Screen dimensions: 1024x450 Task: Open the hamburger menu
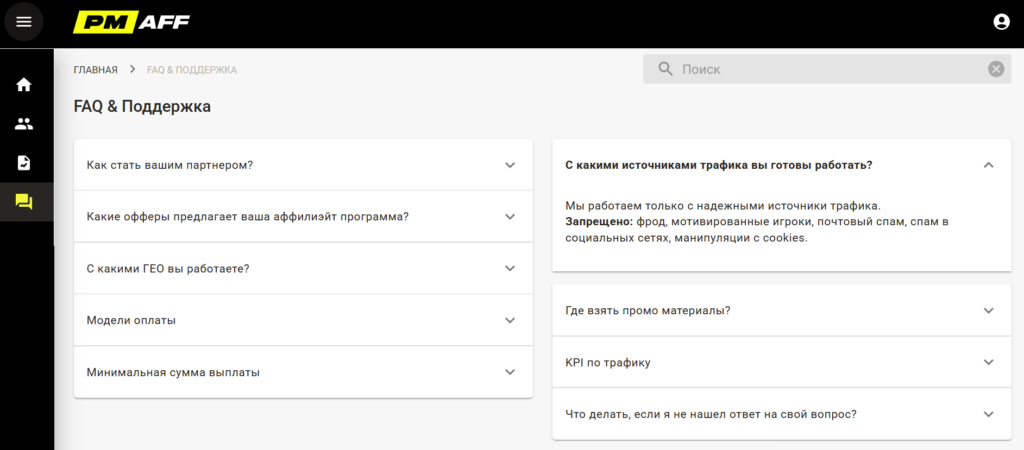coord(24,22)
